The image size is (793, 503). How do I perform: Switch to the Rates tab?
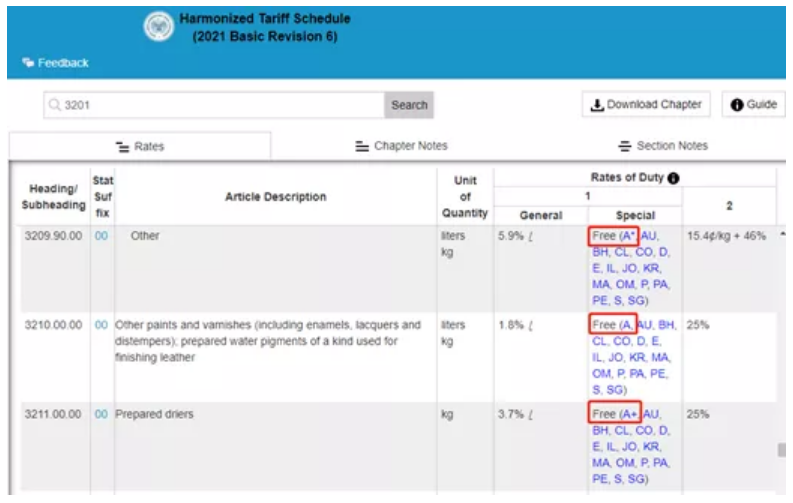[140, 147]
